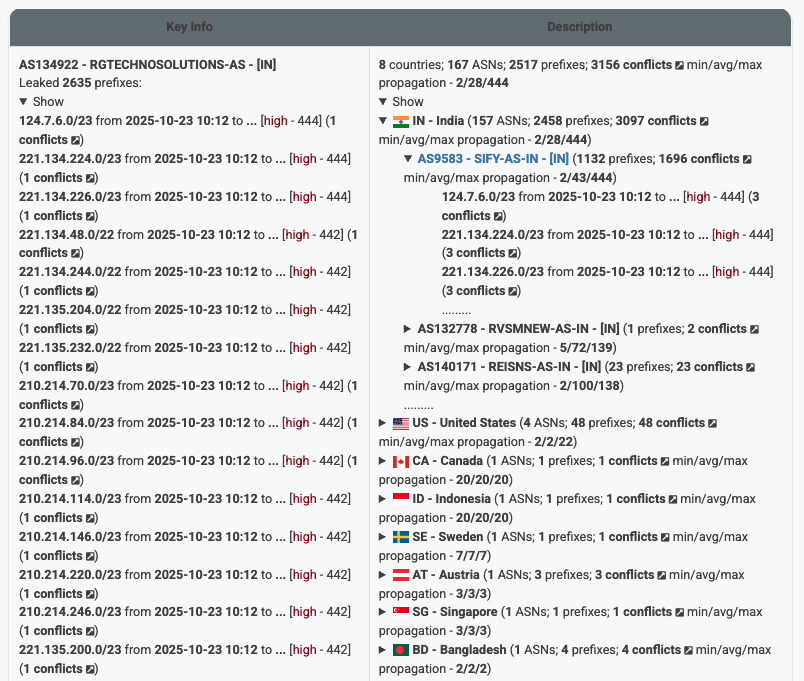The height and width of the screenshot is (681, 804).
Task: Open conflicts icon beside India 3097 conflicts
Action: pos(704,121)
